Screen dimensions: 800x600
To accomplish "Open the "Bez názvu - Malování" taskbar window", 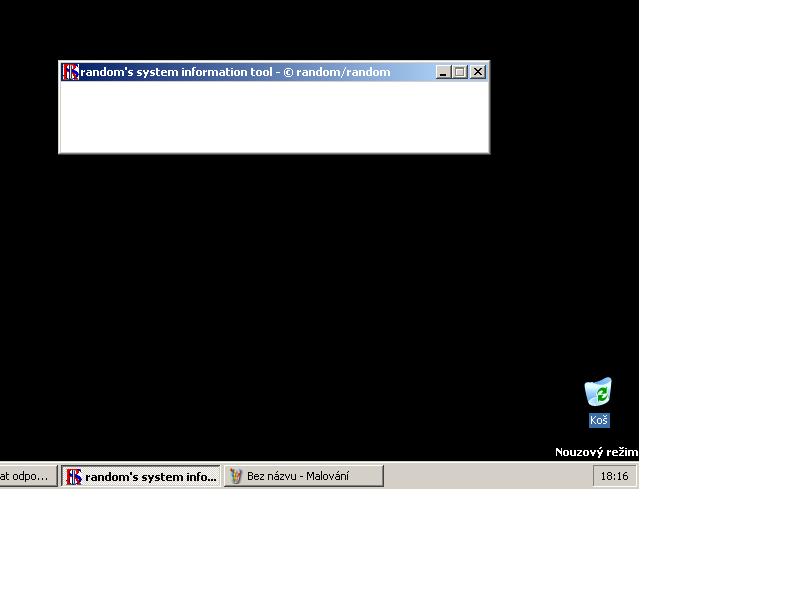I will [298, 477].
